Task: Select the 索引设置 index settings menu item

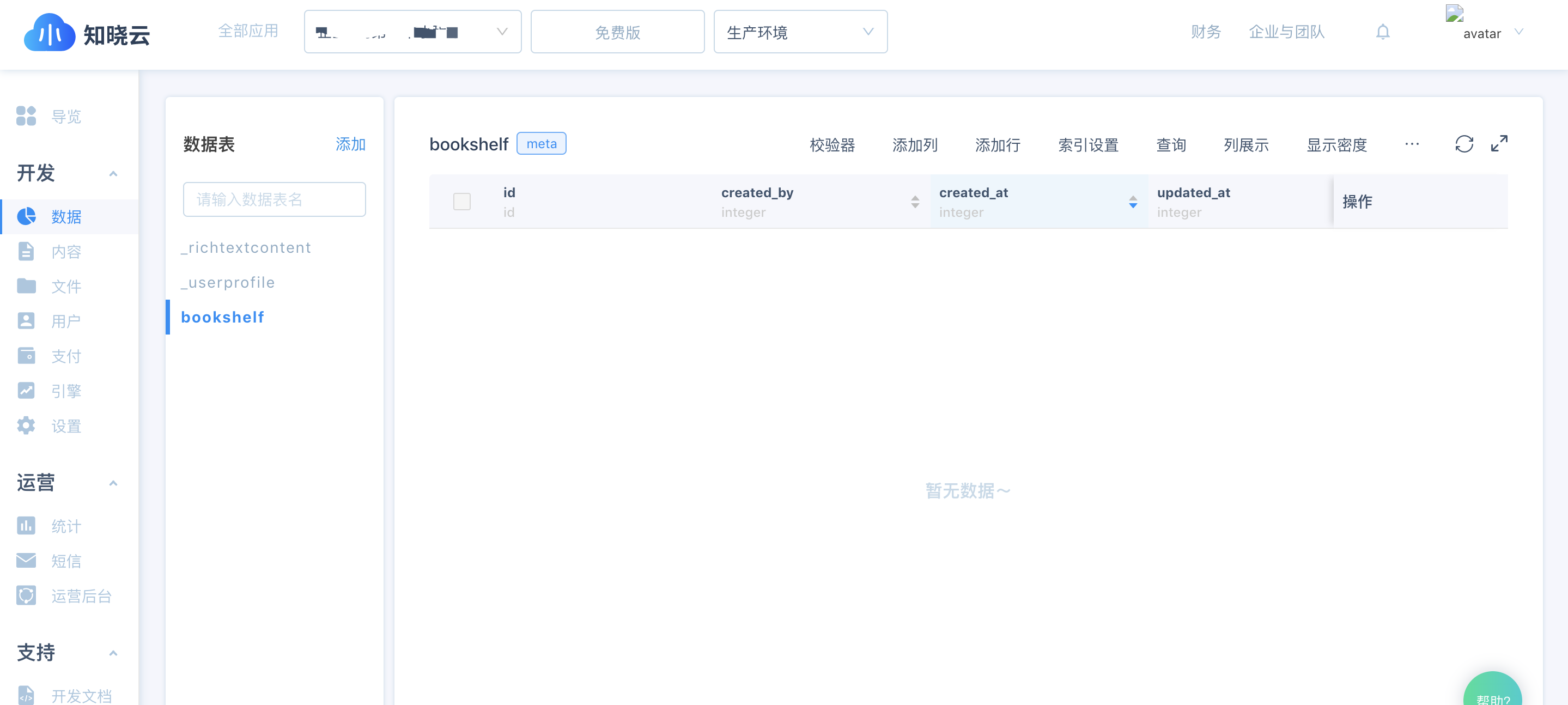Action: point(1089,144)
